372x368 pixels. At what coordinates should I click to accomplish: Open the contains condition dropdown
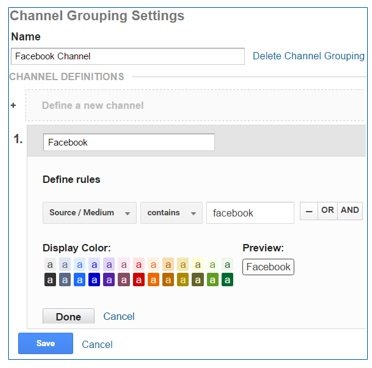(x=171, y=212)
